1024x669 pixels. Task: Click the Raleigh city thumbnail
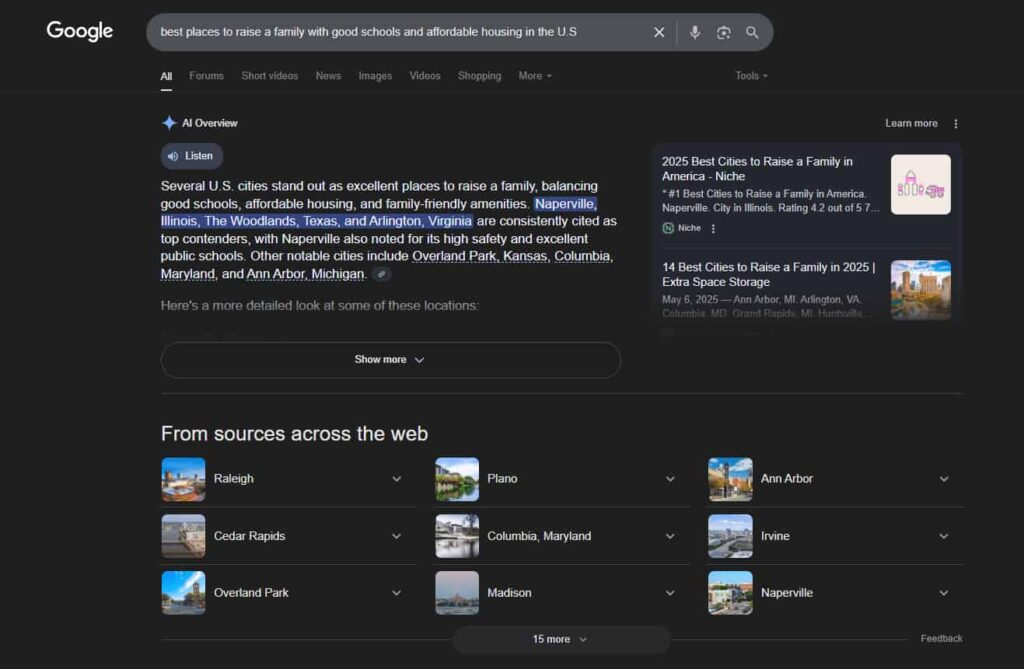point(184,480)
